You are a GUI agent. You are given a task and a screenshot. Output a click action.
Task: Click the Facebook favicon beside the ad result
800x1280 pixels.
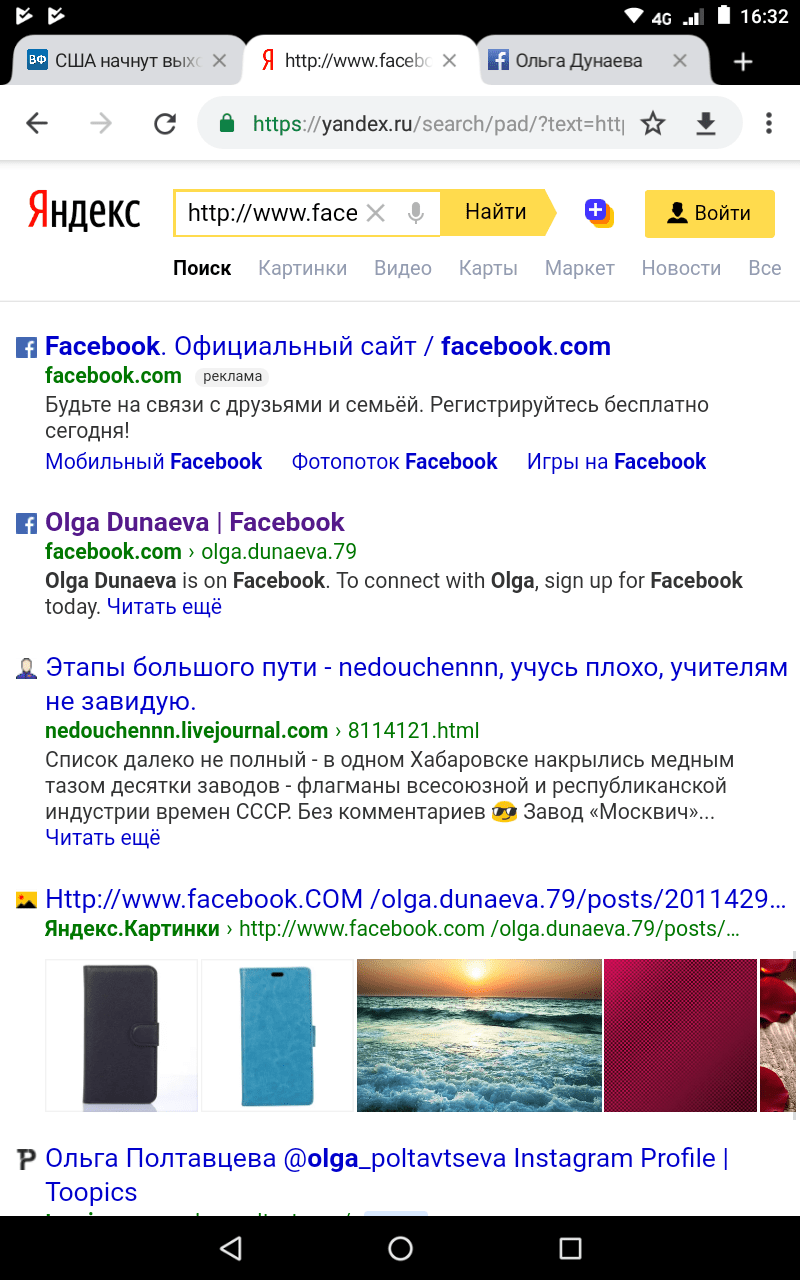point(26,348)
